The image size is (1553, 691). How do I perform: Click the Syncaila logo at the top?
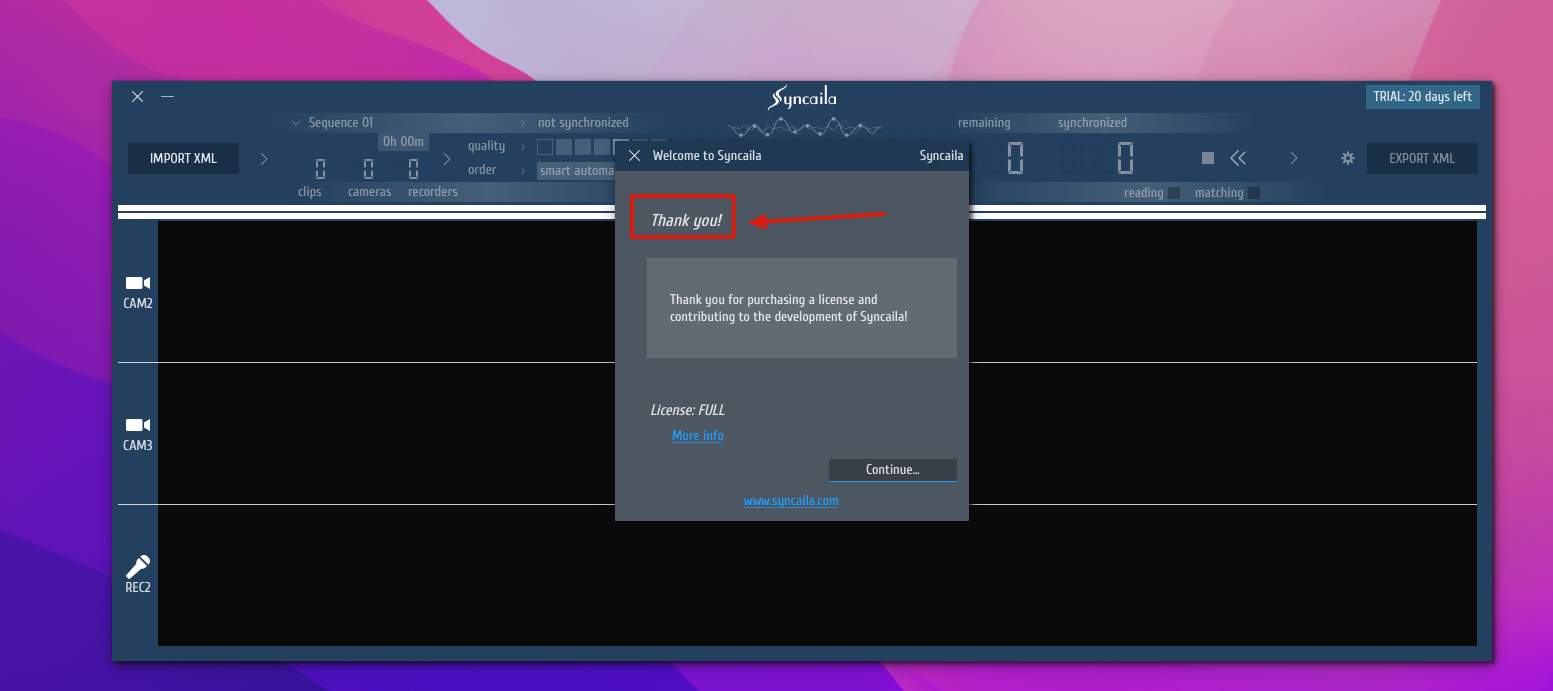(803, 98)
